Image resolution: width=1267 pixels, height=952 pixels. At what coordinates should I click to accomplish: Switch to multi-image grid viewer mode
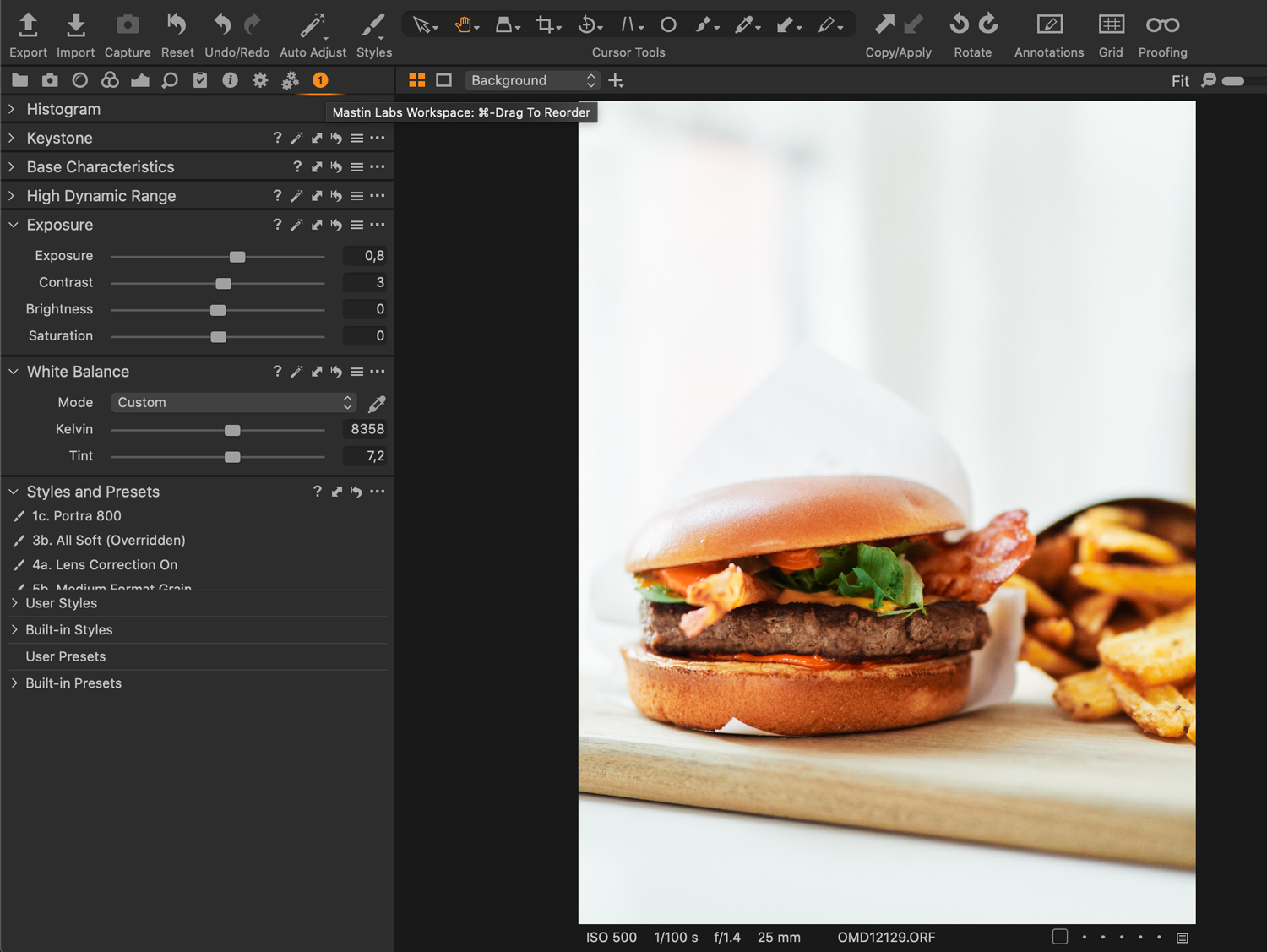pos(417,81)
